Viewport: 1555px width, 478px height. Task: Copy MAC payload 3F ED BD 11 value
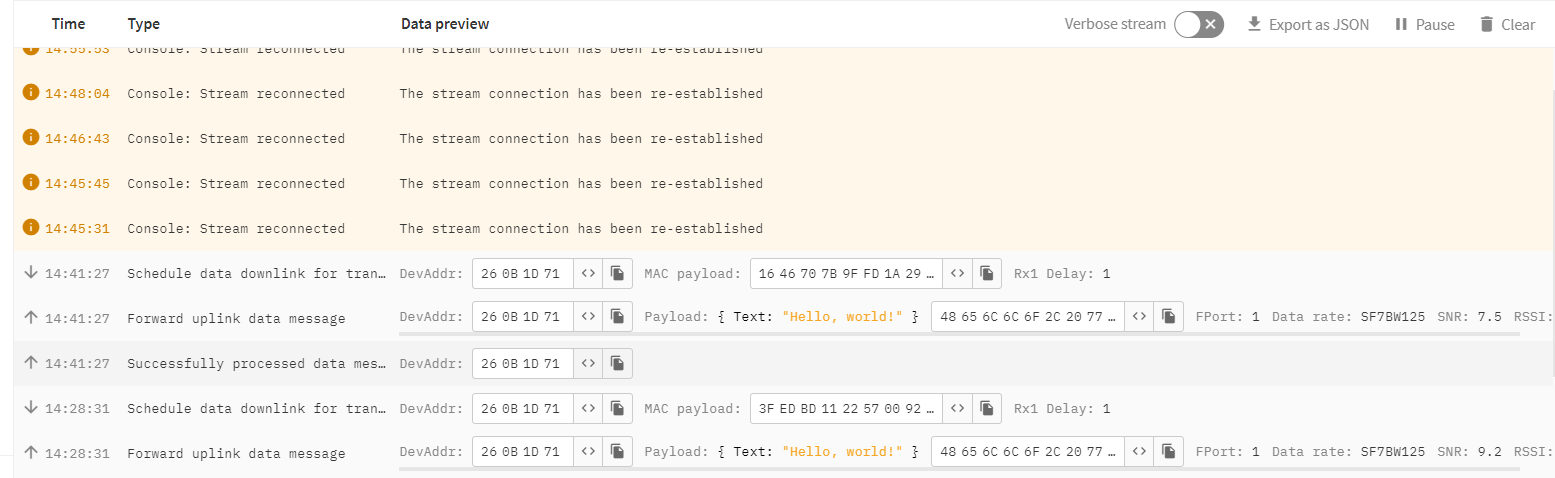pyautogui.click(x=987, y=408)
